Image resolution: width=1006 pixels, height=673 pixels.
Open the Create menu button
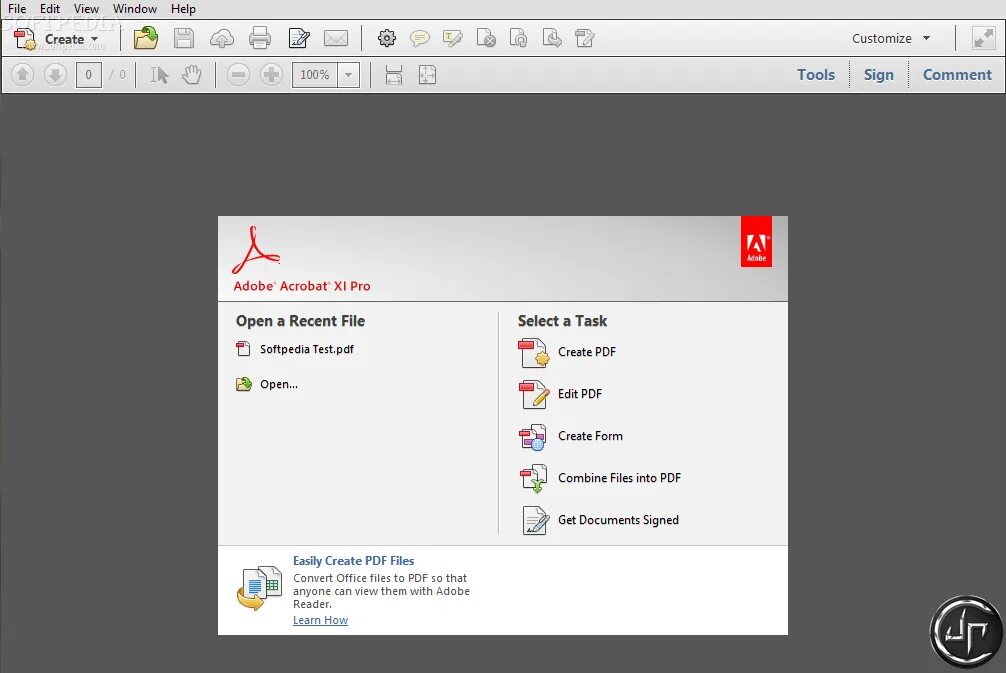56,38
